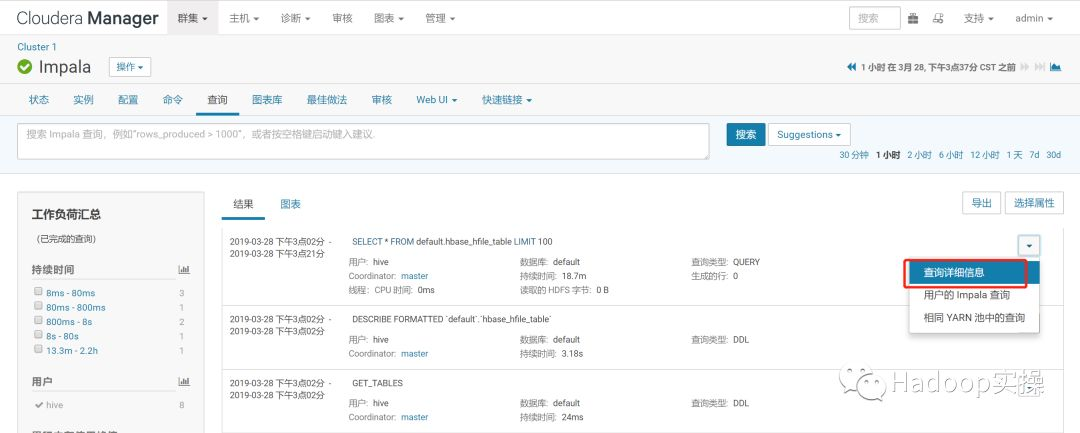Open the 群集 dropdown menu

click(x=192, y=19)
